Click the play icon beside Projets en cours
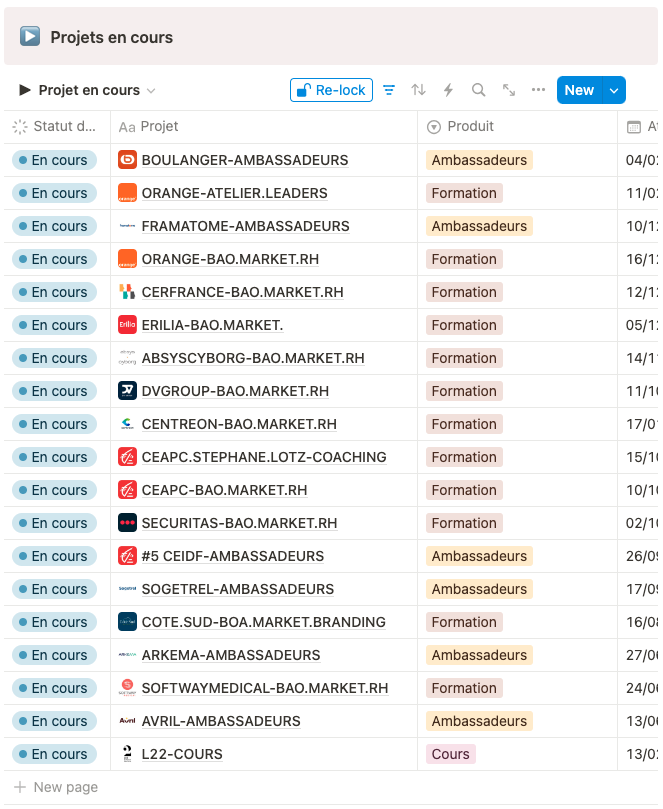 30,37
